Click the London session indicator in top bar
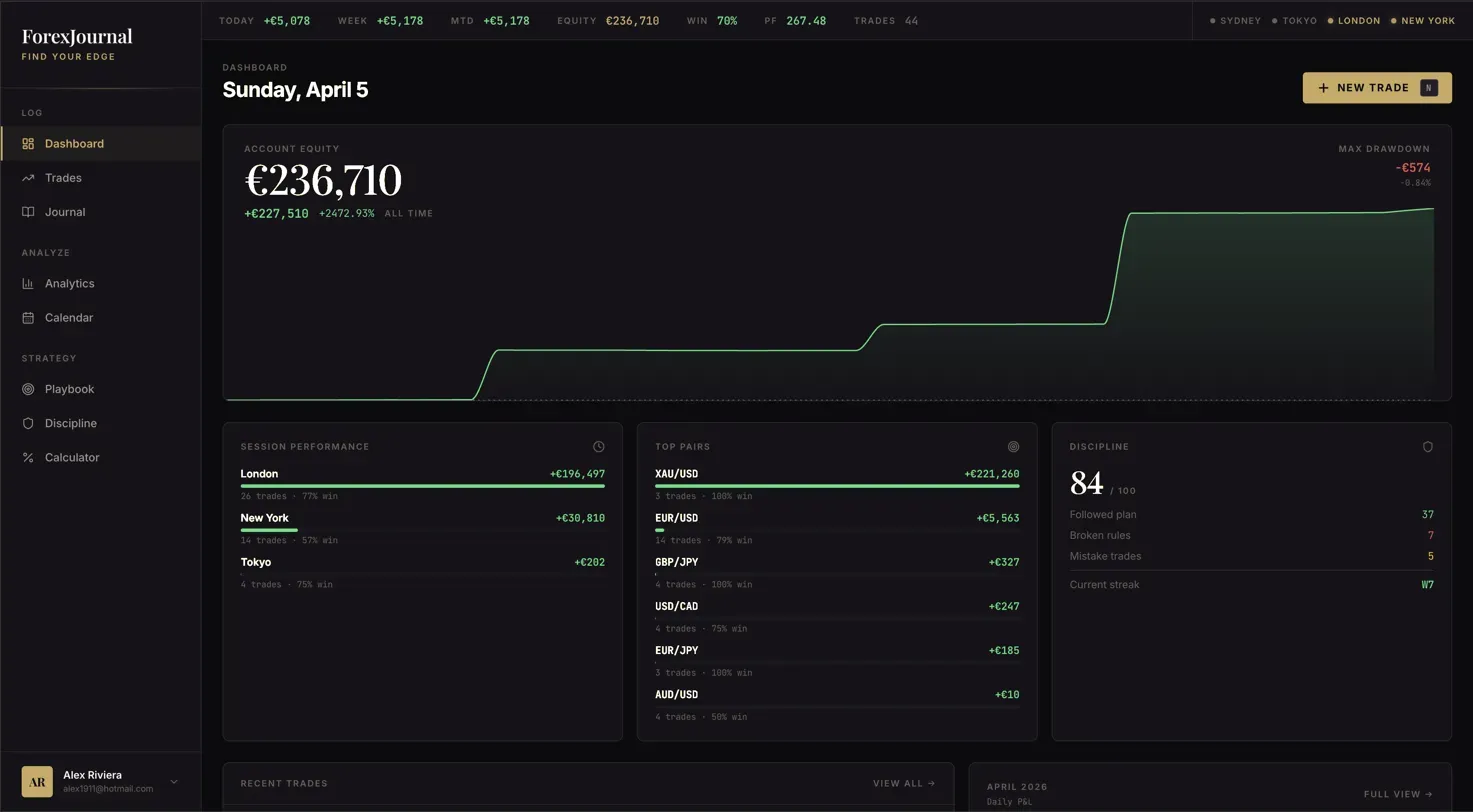1473x812 pixels. [x=1354, y=21]
